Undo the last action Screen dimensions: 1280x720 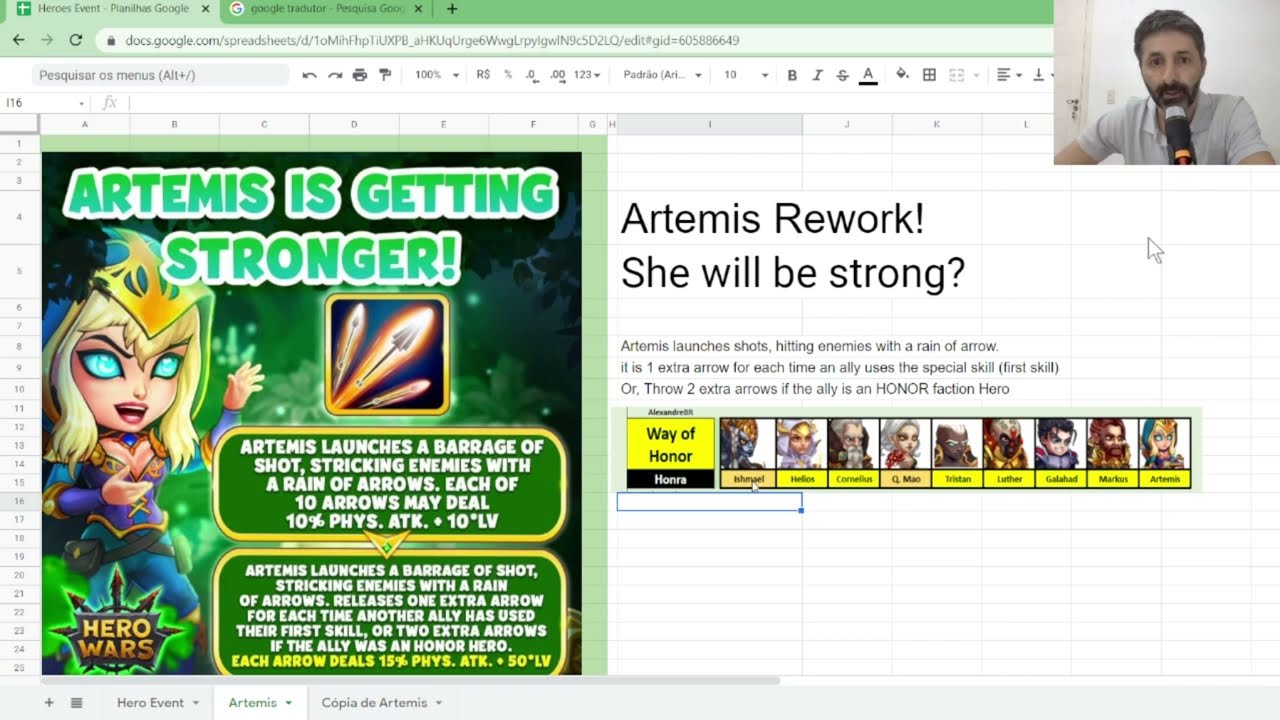309,75
